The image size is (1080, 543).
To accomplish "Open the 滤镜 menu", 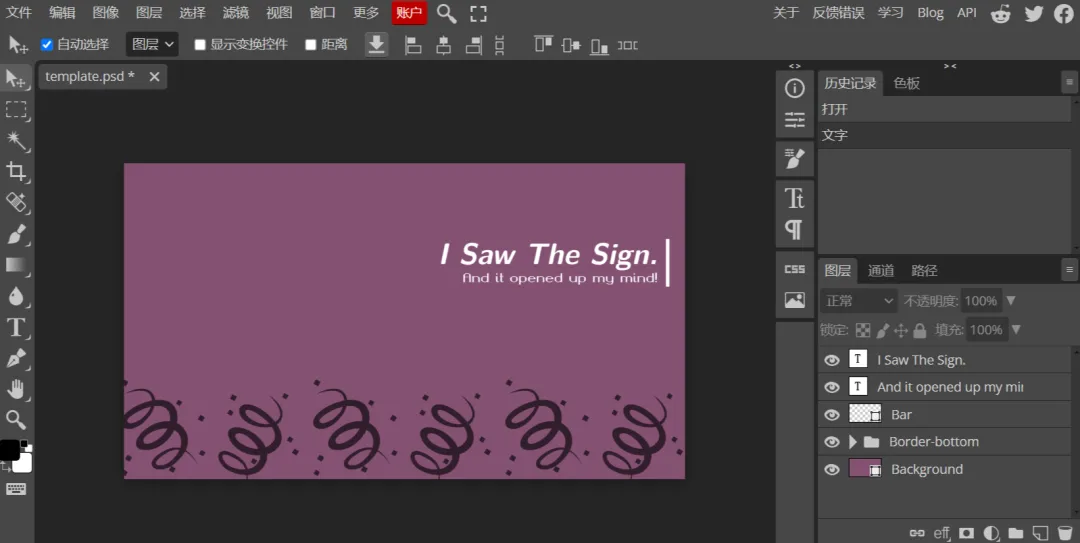I will (236, 12).
